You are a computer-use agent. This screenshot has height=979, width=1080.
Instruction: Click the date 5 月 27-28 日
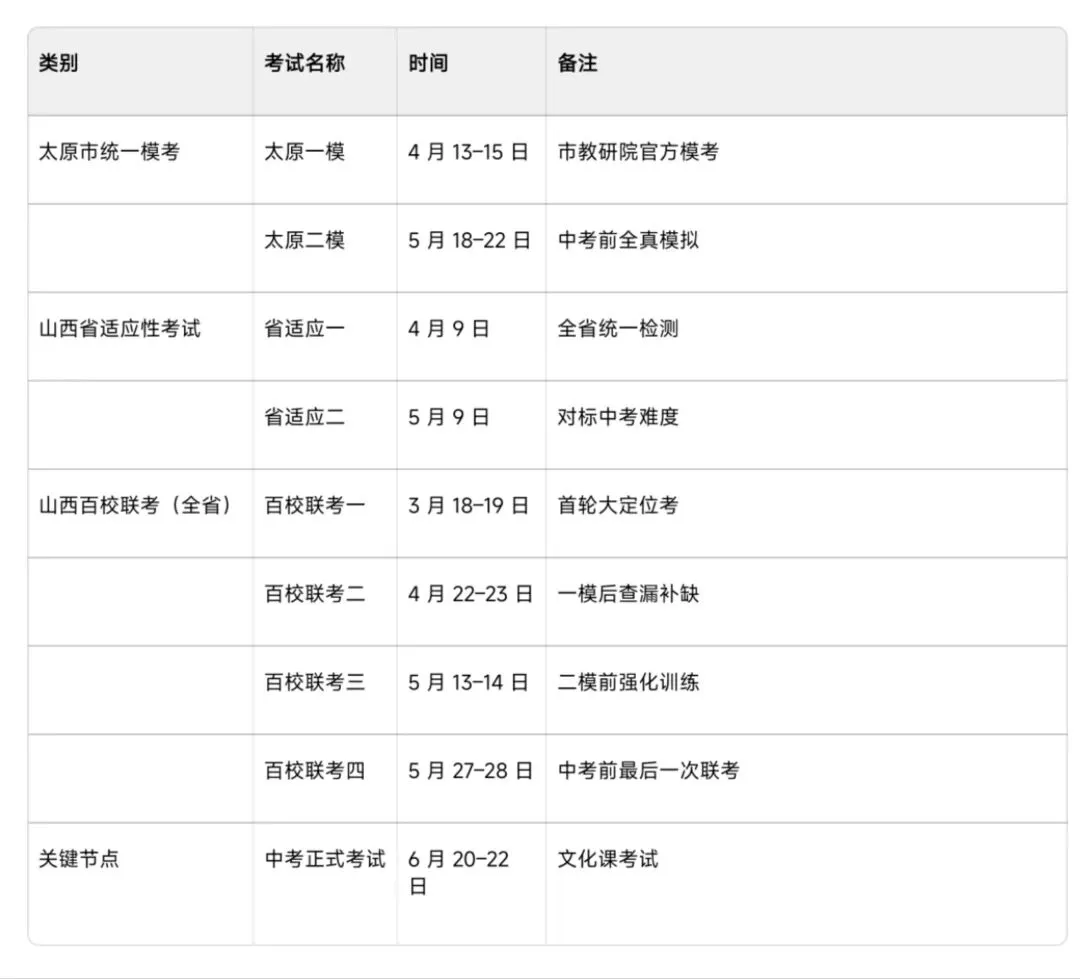point(470,770)
